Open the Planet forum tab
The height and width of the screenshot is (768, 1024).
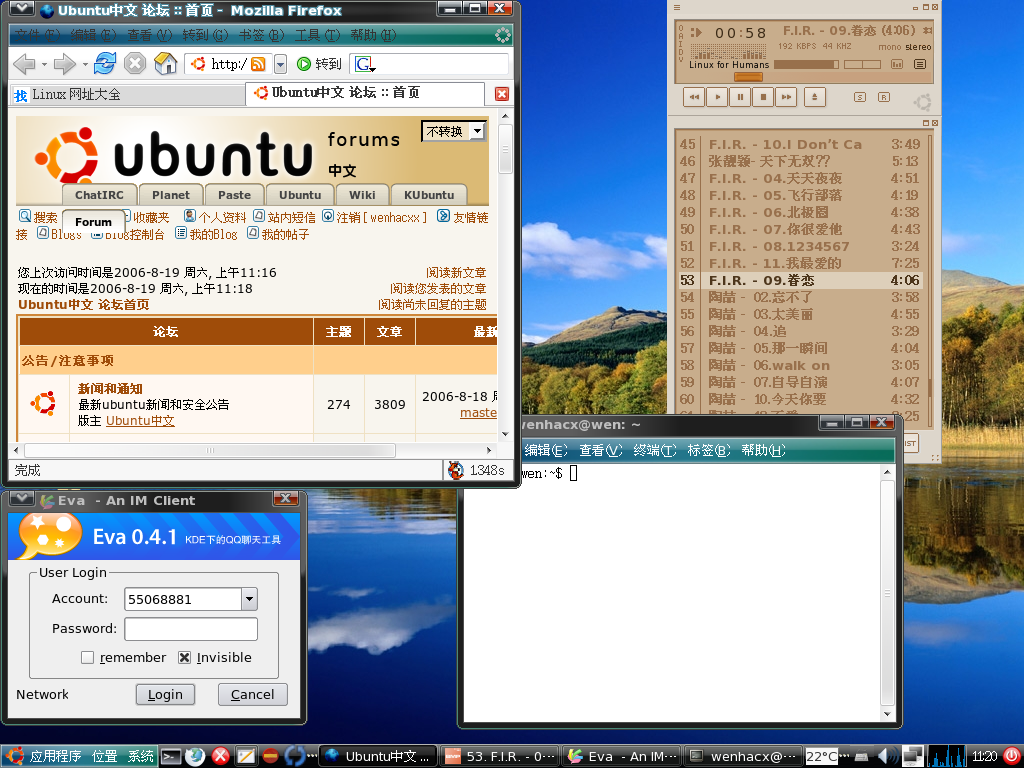pyautogui.click(x=170, y=195)
